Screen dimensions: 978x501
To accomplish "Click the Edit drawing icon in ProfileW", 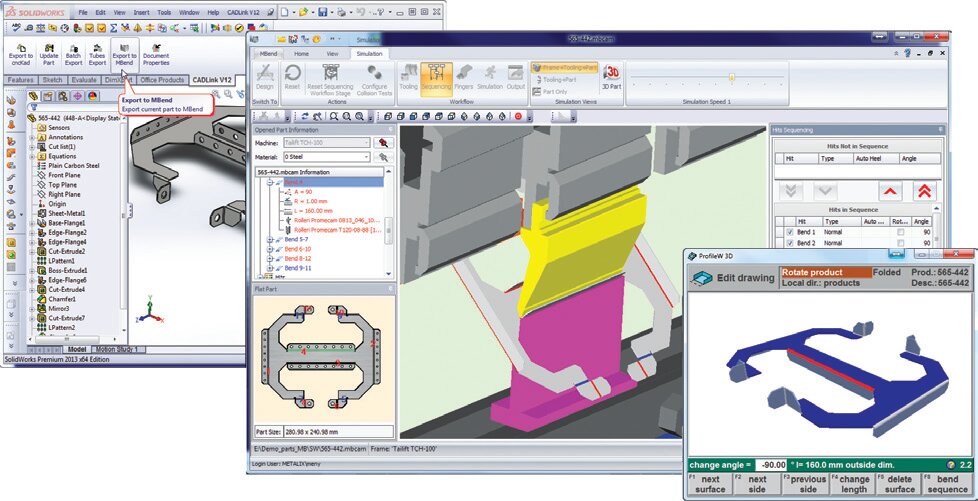I will (701, 278).
